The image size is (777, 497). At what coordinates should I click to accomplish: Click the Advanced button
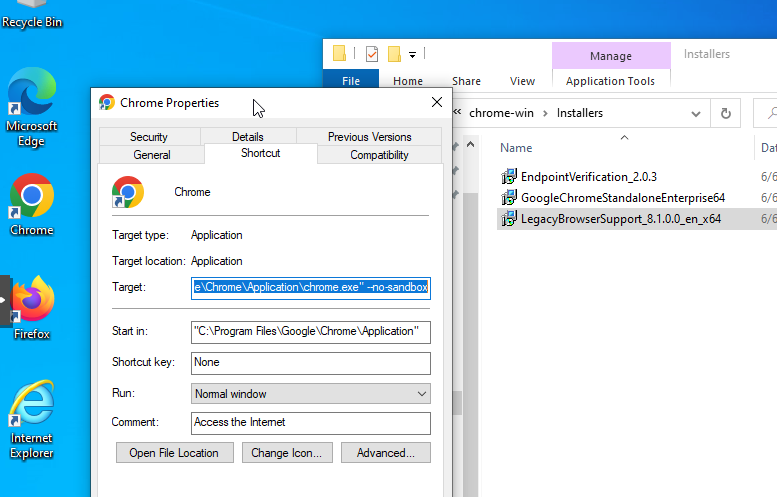pos(386,453)
